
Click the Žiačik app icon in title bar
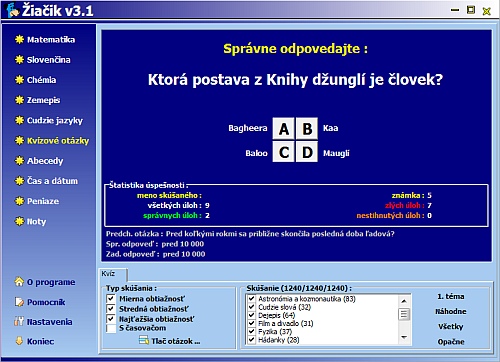click(x=13, y=10)
